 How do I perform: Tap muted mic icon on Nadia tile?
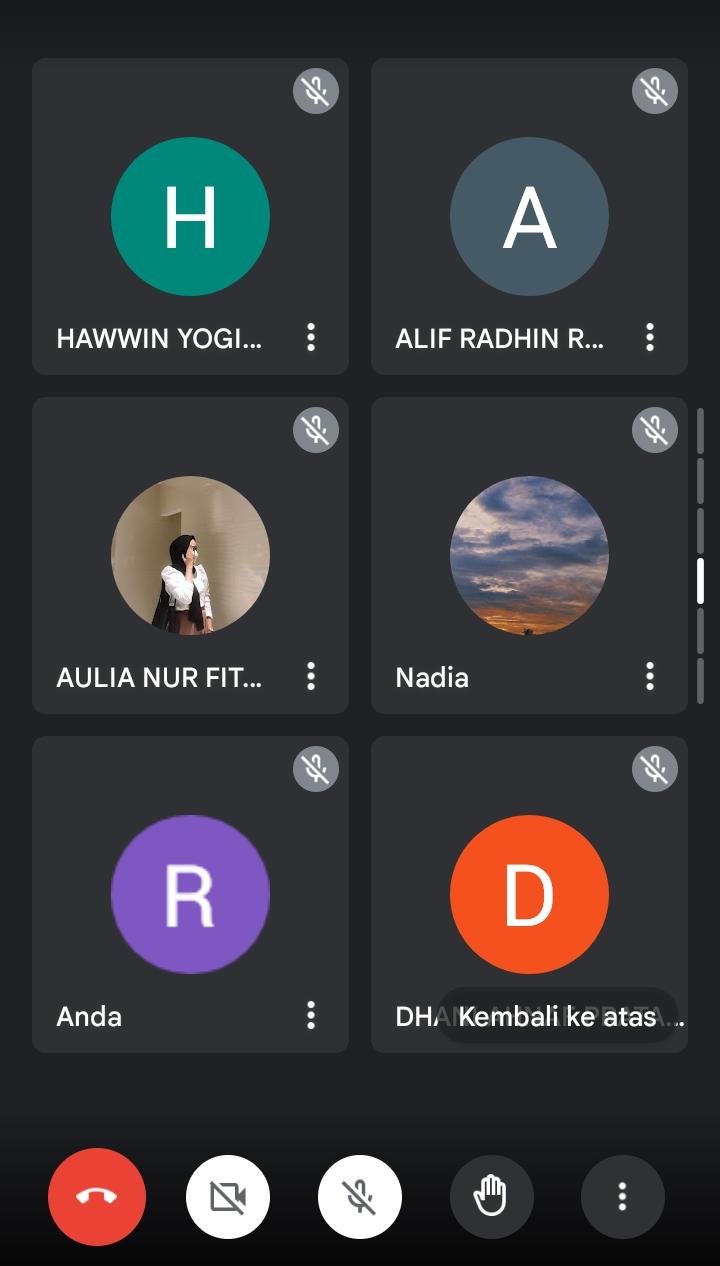655,430
